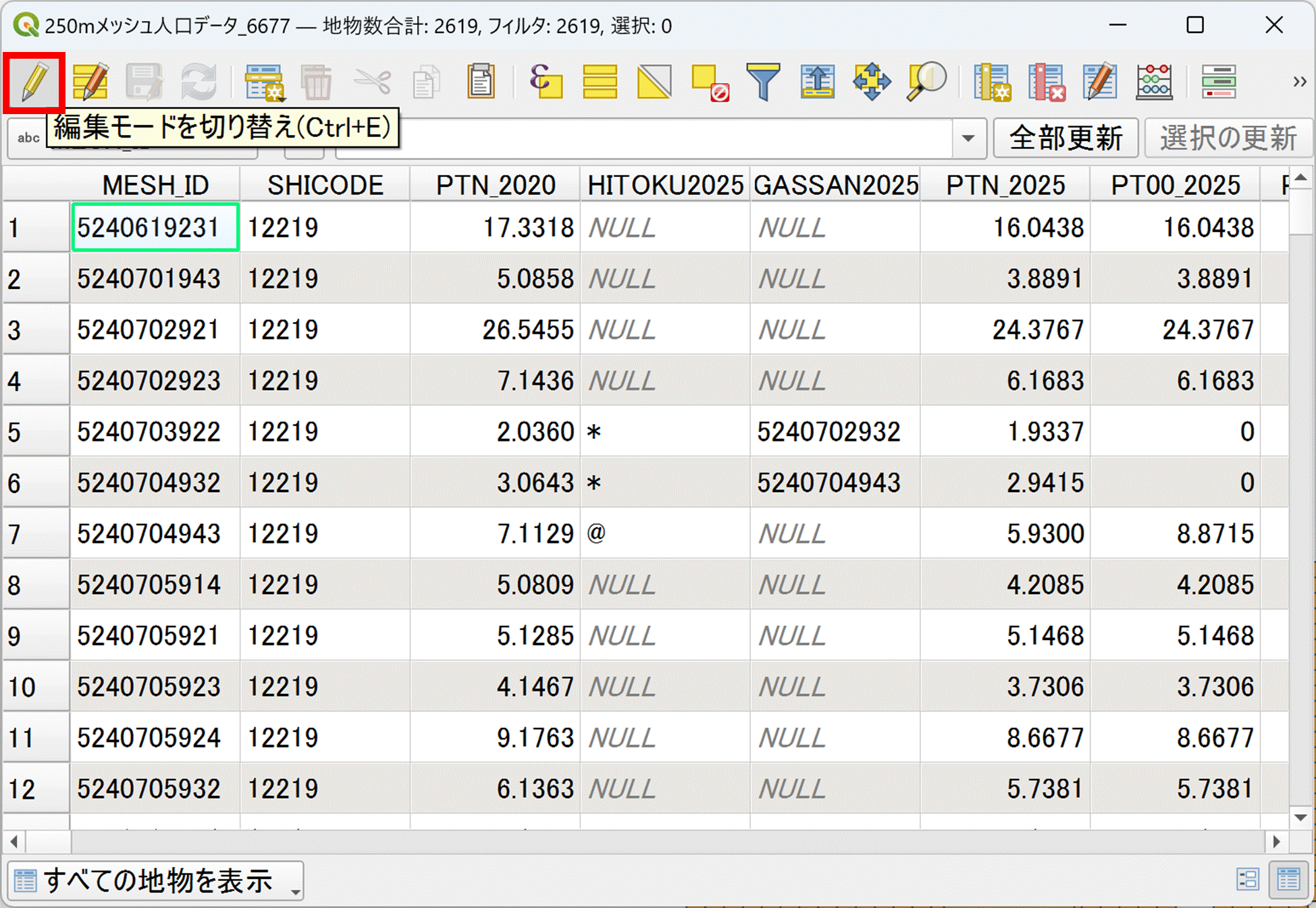Invert selection icon
The width and height of the screenshot is (1316, 908).
coord(654,82)
